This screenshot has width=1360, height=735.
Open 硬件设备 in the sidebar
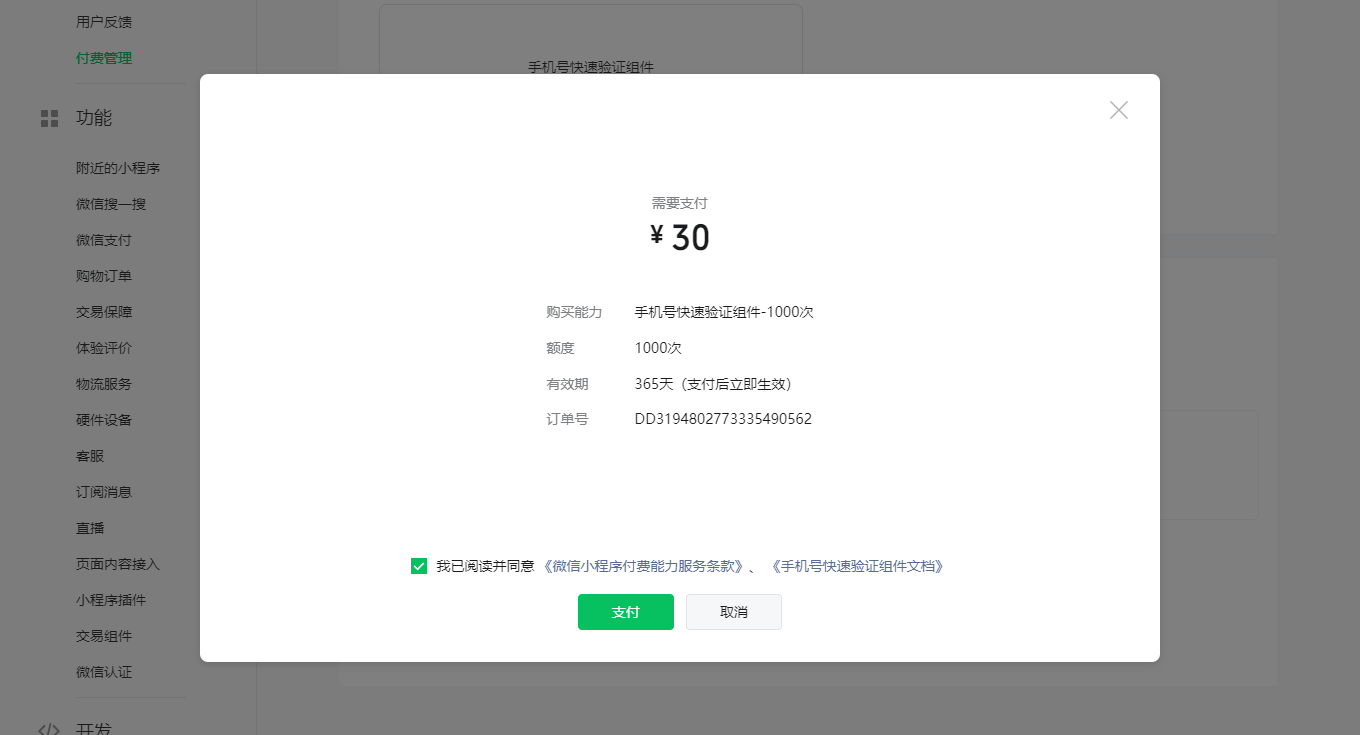click(104, 420)
